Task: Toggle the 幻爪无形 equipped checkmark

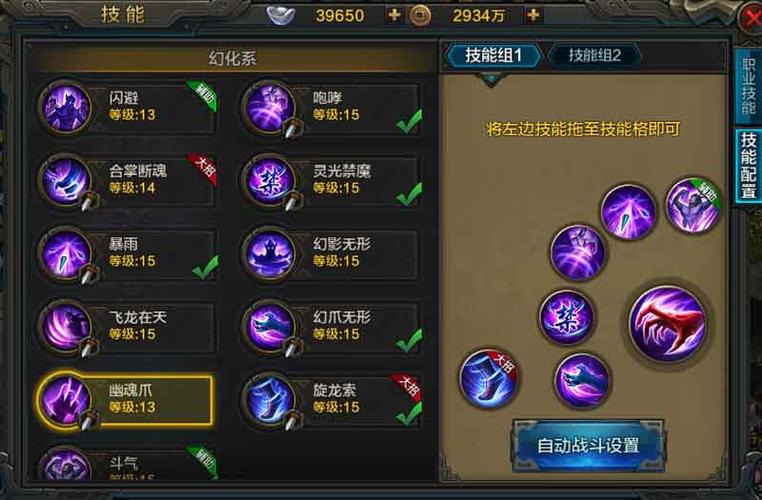Action: point(409,340)
